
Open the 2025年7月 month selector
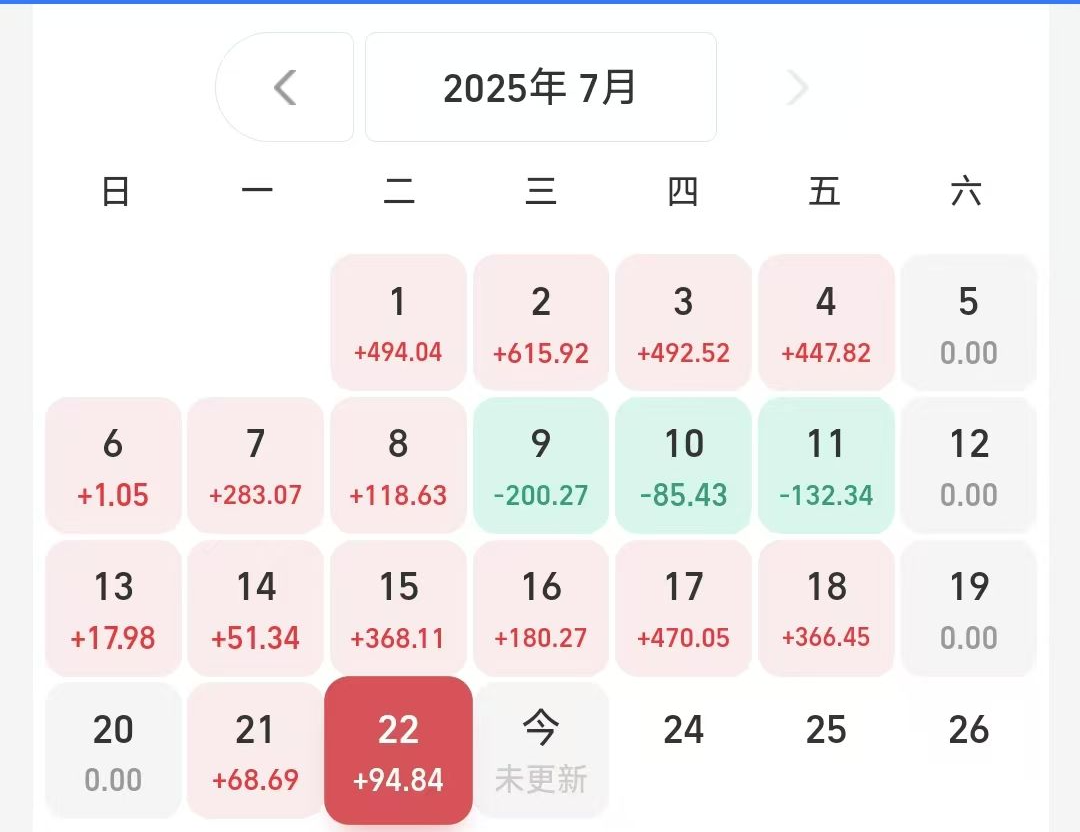[541, 87]
